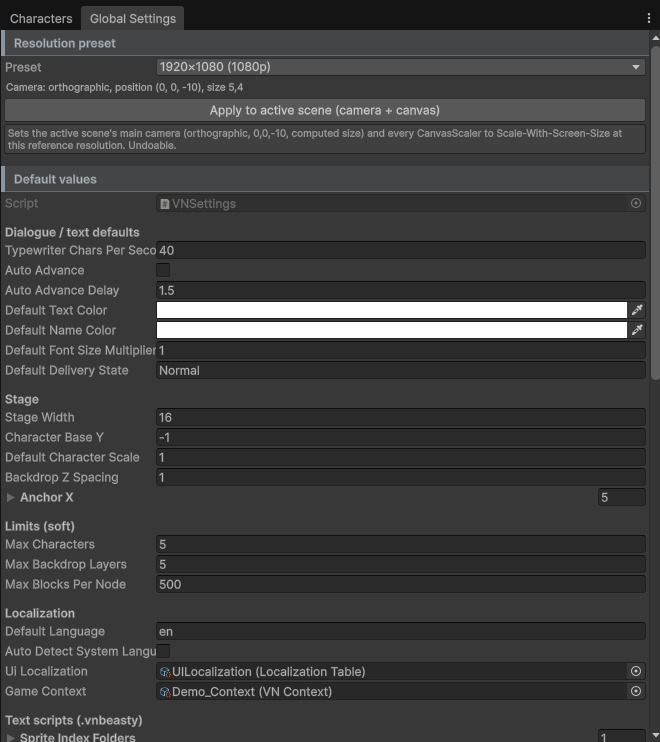660x742 pixels.
Task: Edit Default Font Size Multiplier field
Action: [401, 350]
